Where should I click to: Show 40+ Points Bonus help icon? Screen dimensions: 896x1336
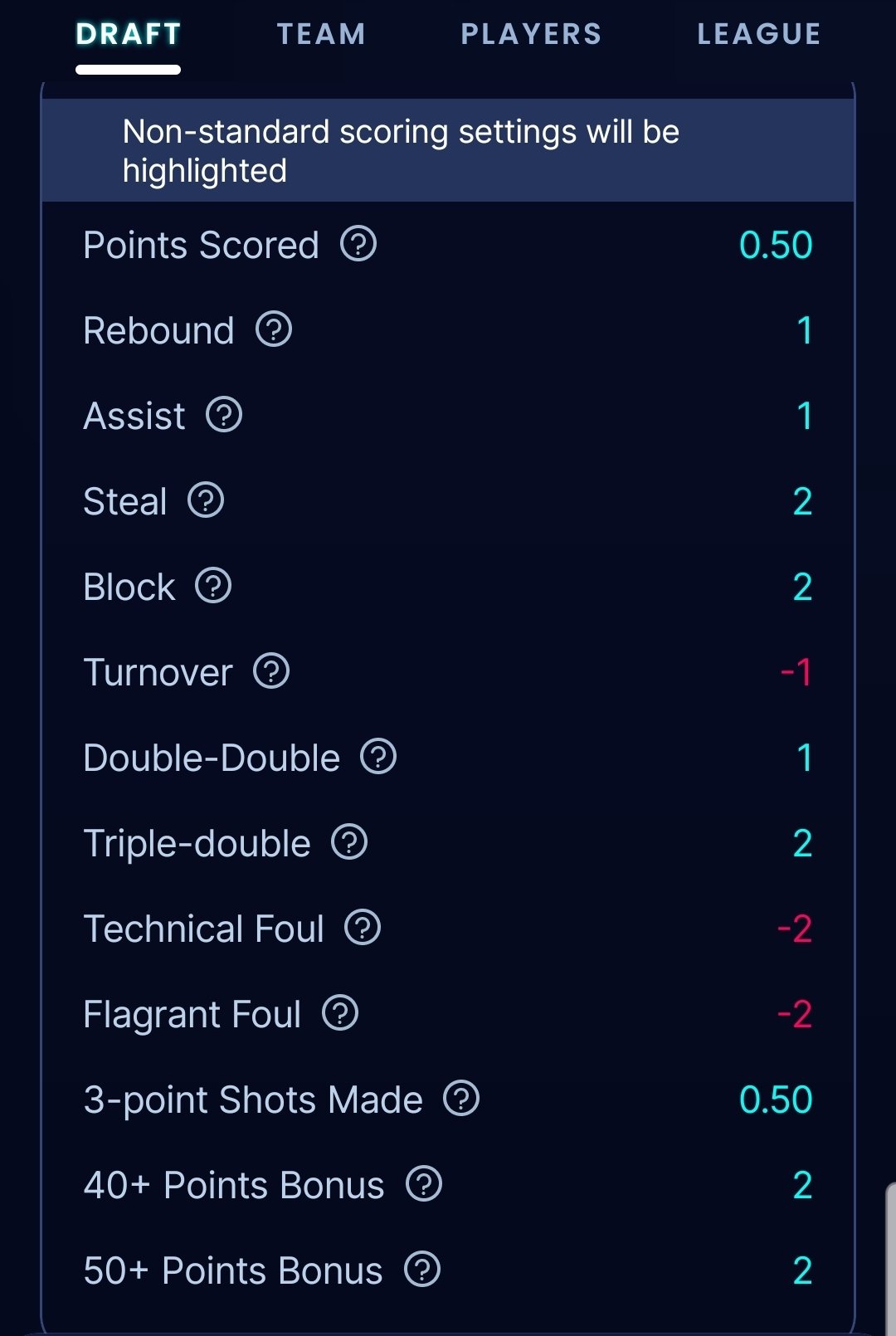424,1184
